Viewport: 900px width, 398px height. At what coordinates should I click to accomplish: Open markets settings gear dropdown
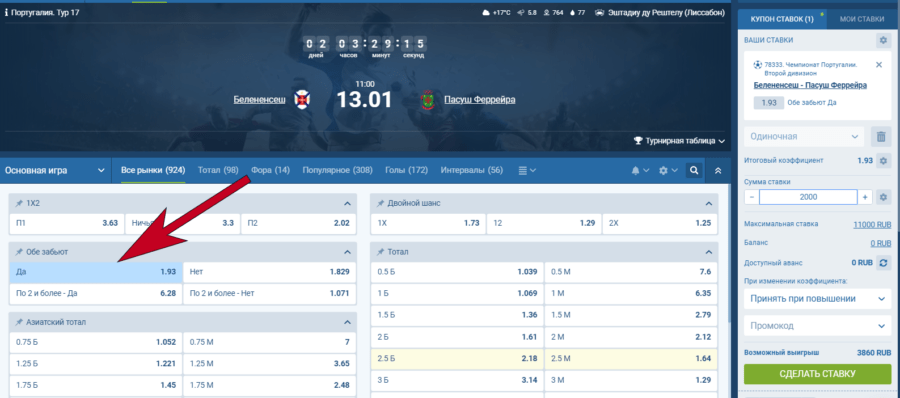point(669,171)
